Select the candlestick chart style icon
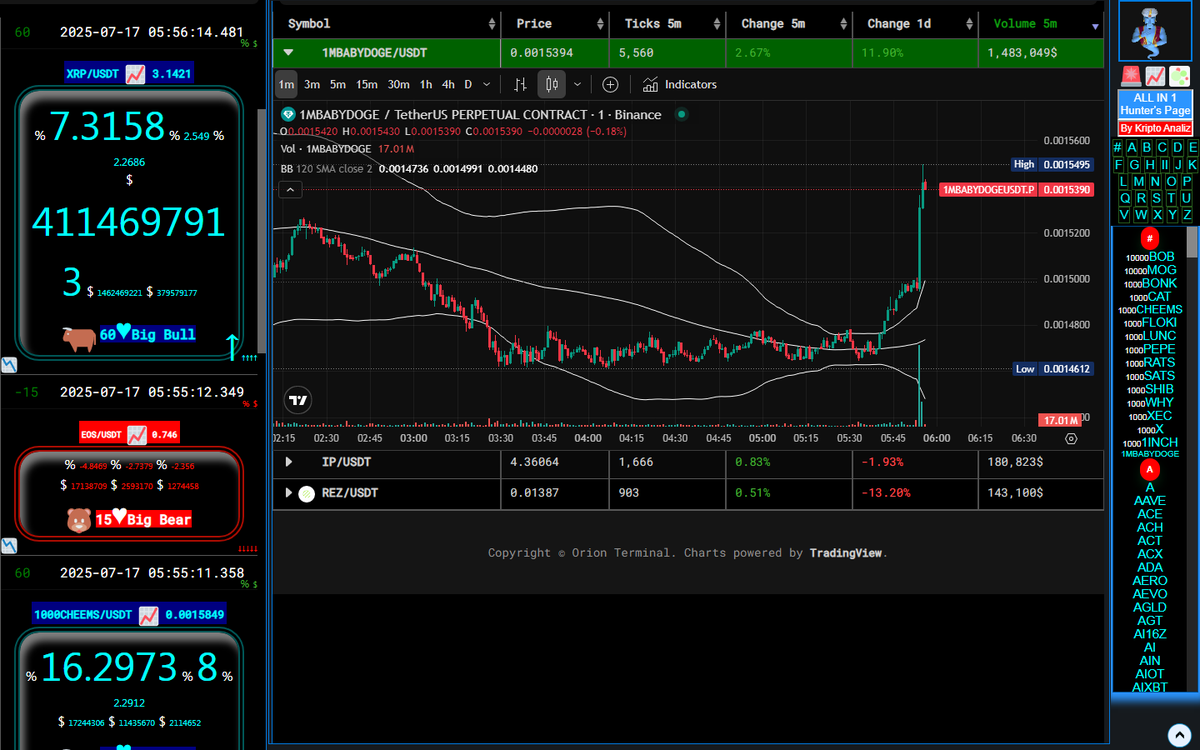 551,85
